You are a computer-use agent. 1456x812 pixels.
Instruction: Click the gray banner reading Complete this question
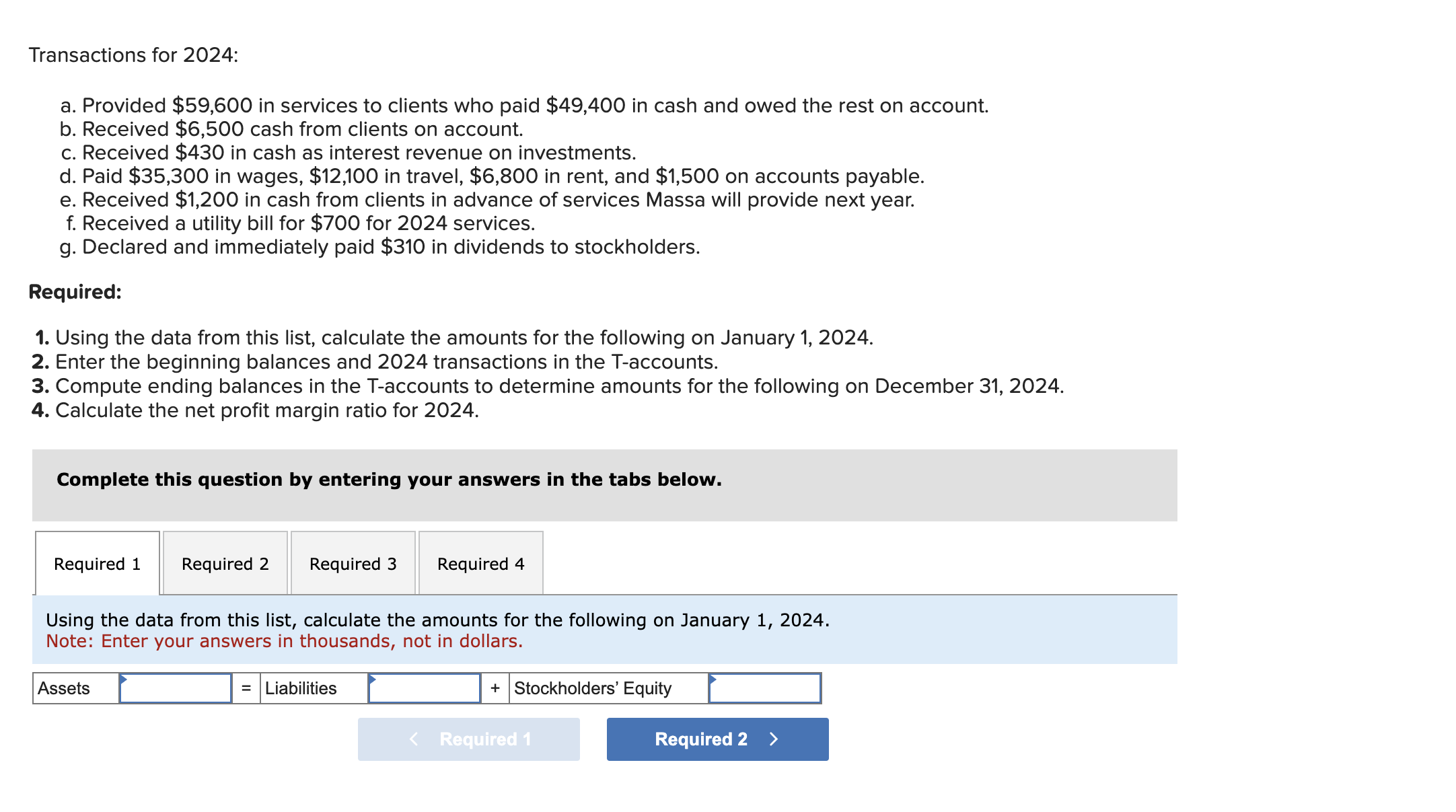point(389,480)
